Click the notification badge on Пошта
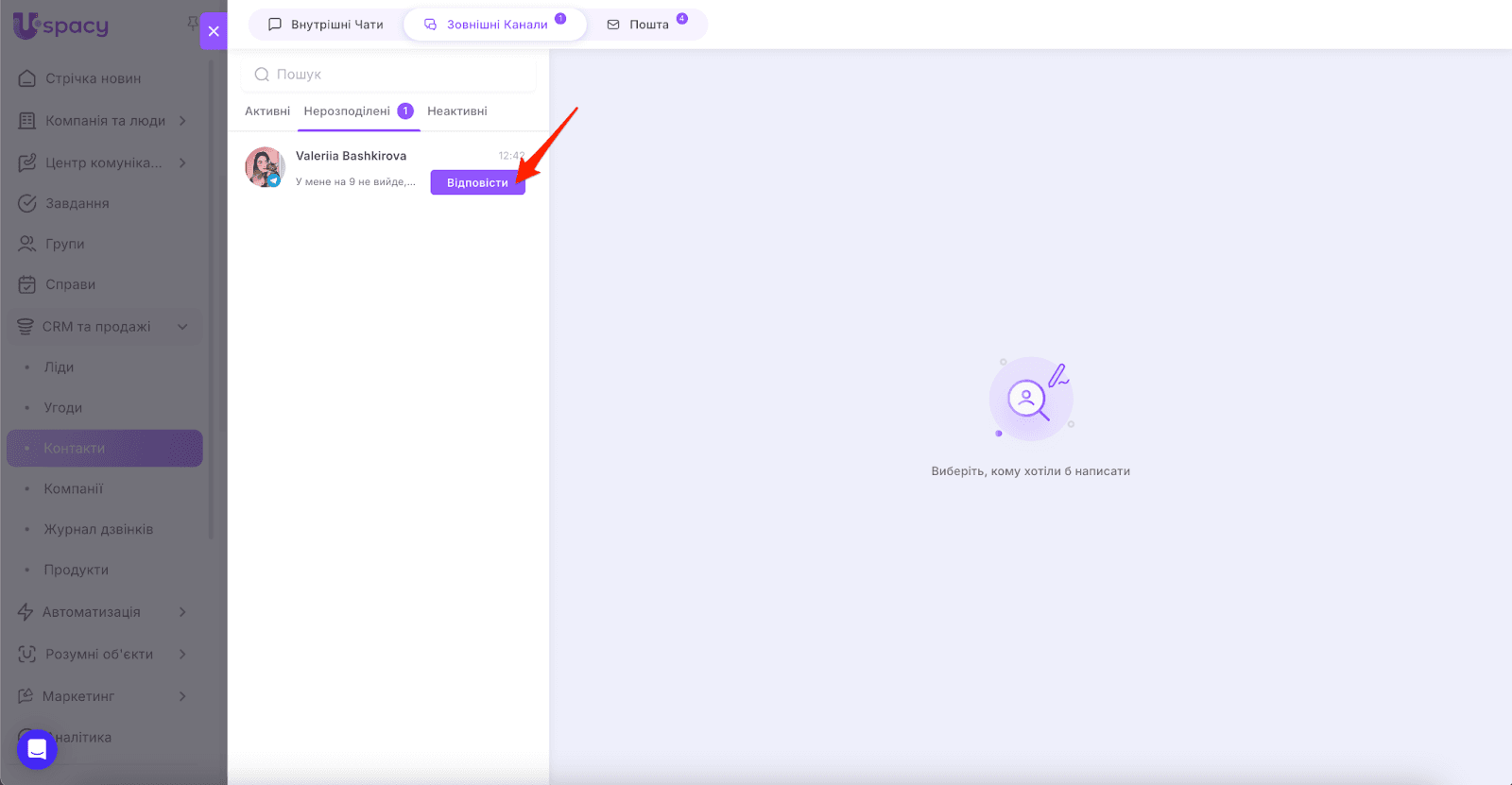Screen dimensions: 1512x785 [682, 18]
